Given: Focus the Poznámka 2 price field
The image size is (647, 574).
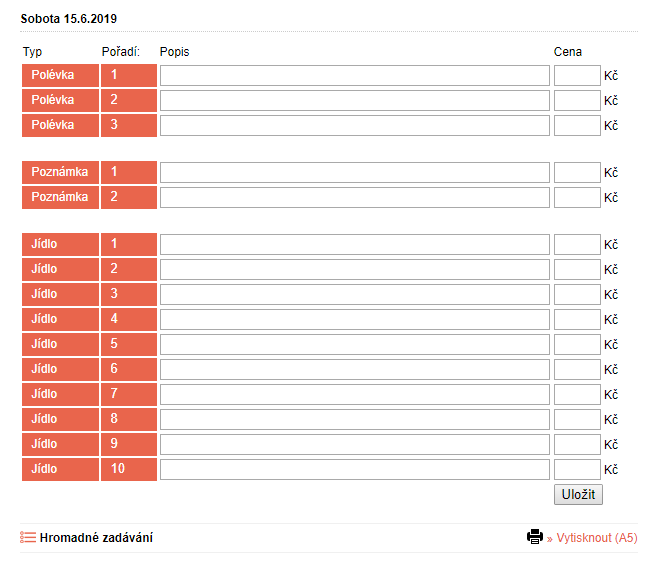Looking at the screenshot, I should coord(576,198).
